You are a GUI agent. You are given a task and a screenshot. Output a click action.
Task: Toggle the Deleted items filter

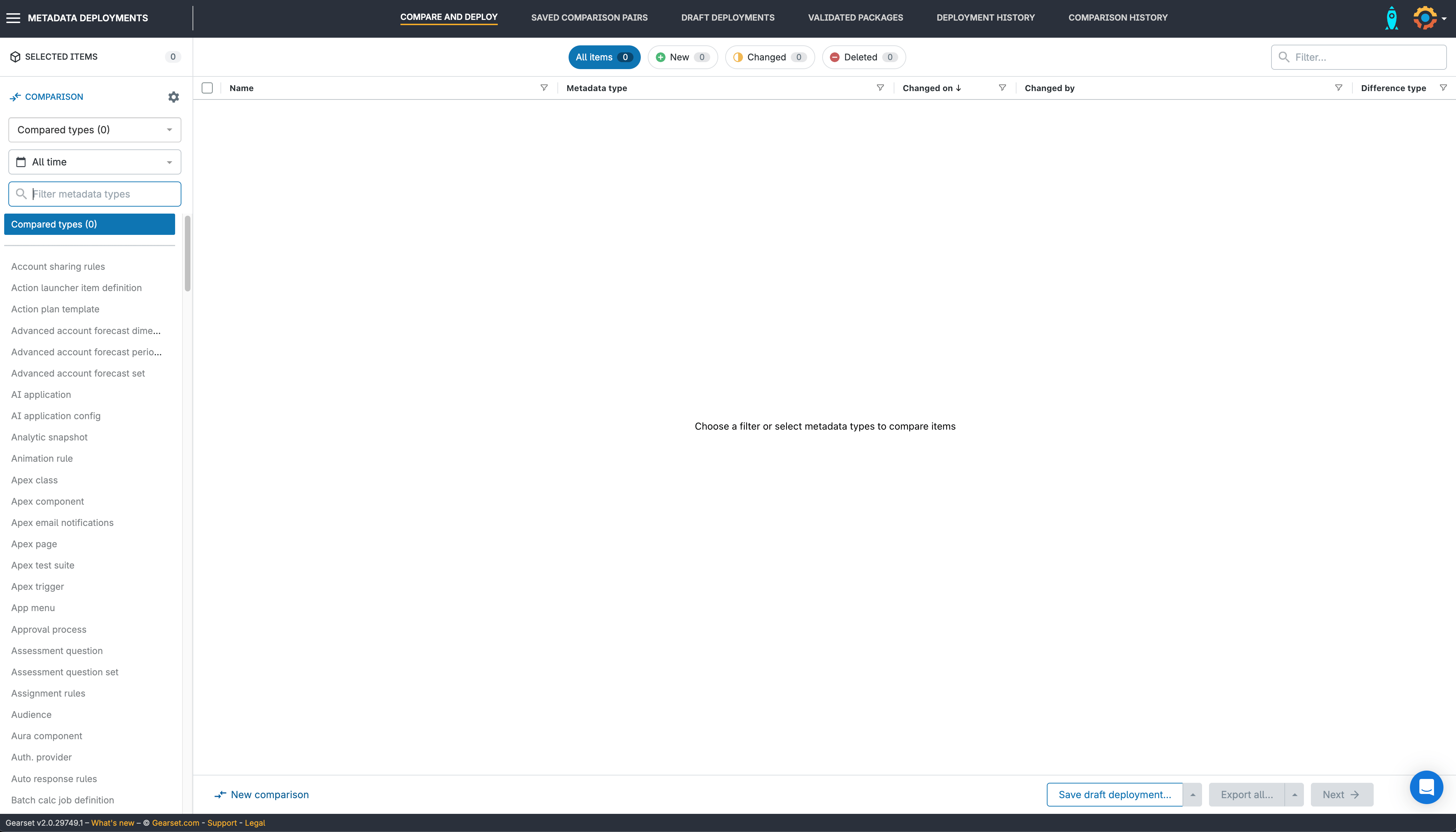pos(863,57)
